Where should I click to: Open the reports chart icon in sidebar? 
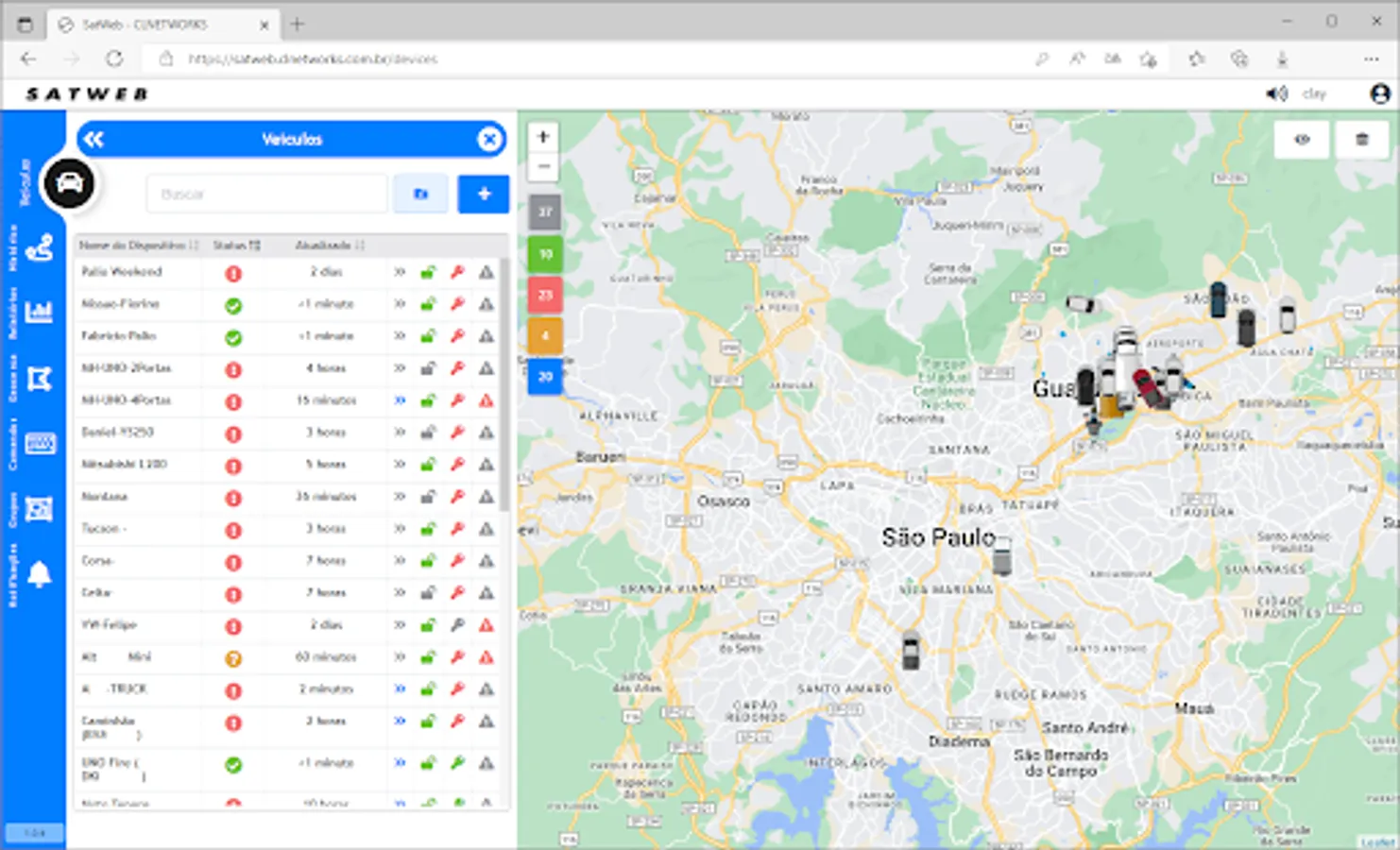click(39, 312)
